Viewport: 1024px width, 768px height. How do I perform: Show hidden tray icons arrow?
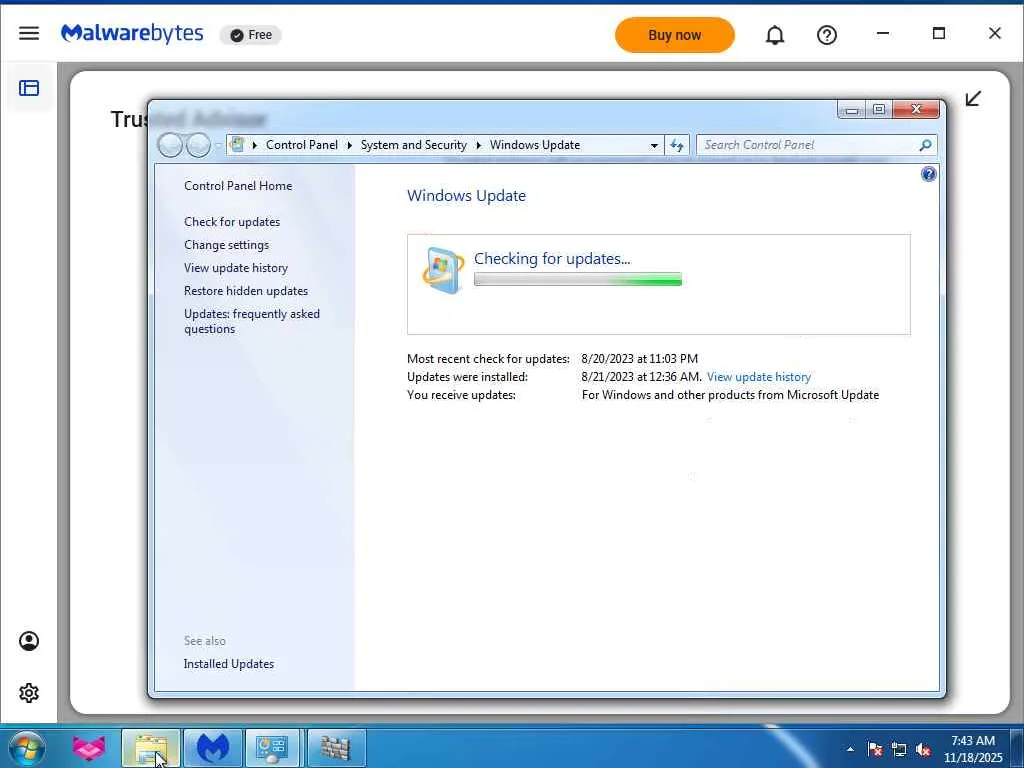[850, 749]
